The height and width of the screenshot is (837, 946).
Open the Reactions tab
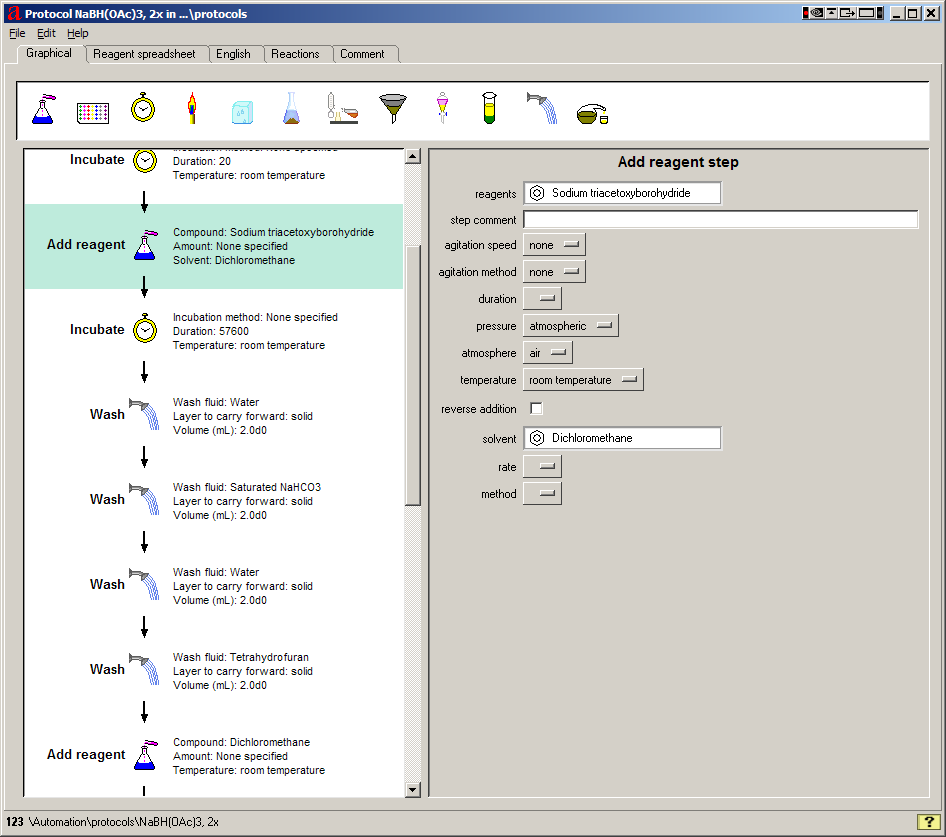(296, 54)
